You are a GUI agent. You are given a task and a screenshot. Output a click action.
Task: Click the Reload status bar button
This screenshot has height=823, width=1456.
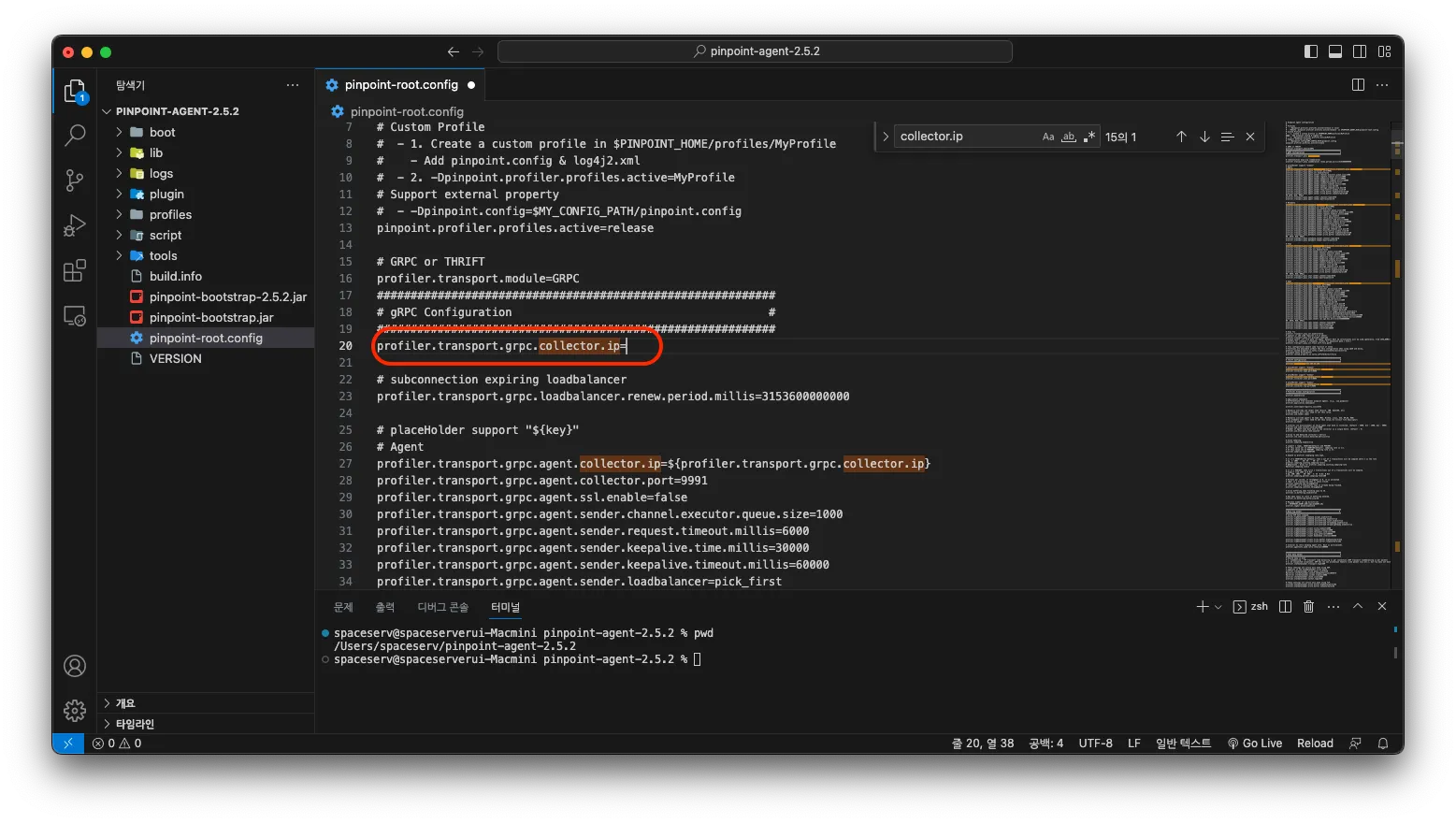[x=1315, y=744]
